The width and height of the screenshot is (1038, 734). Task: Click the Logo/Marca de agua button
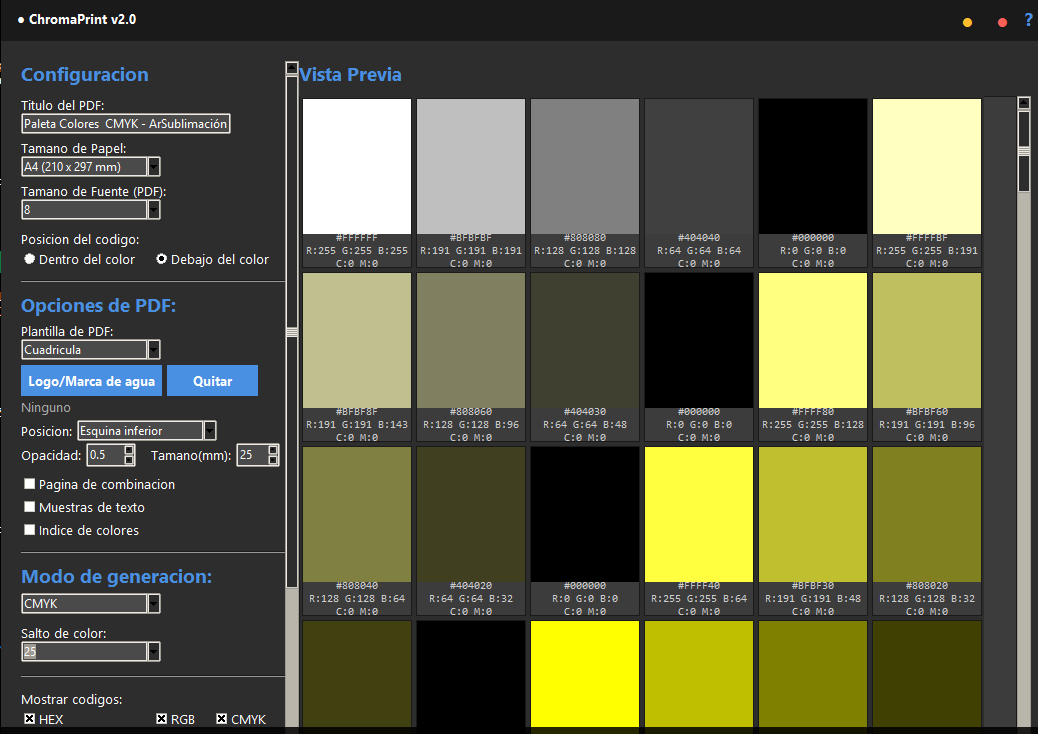(x=91, y=381)
